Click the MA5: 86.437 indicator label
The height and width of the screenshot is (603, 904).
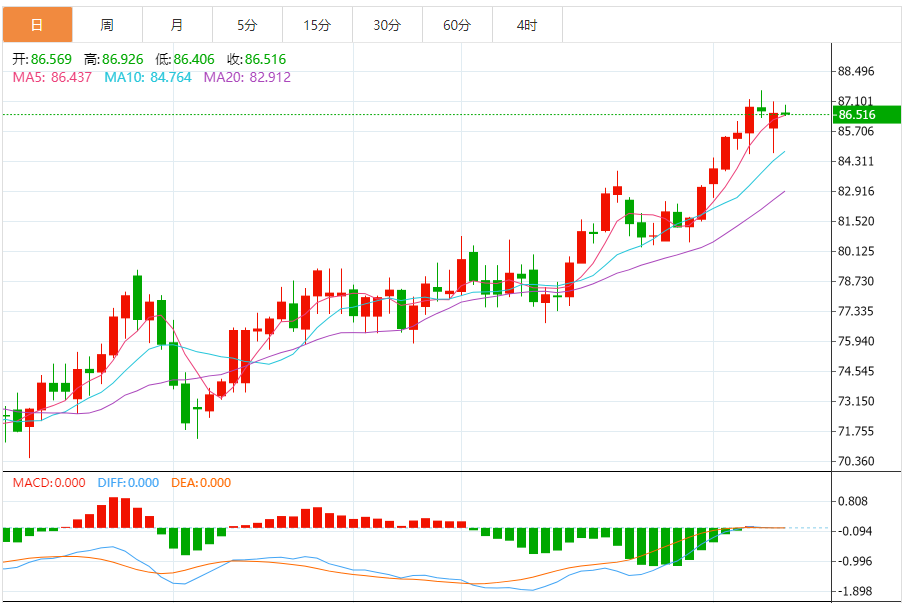coord(52,77)
